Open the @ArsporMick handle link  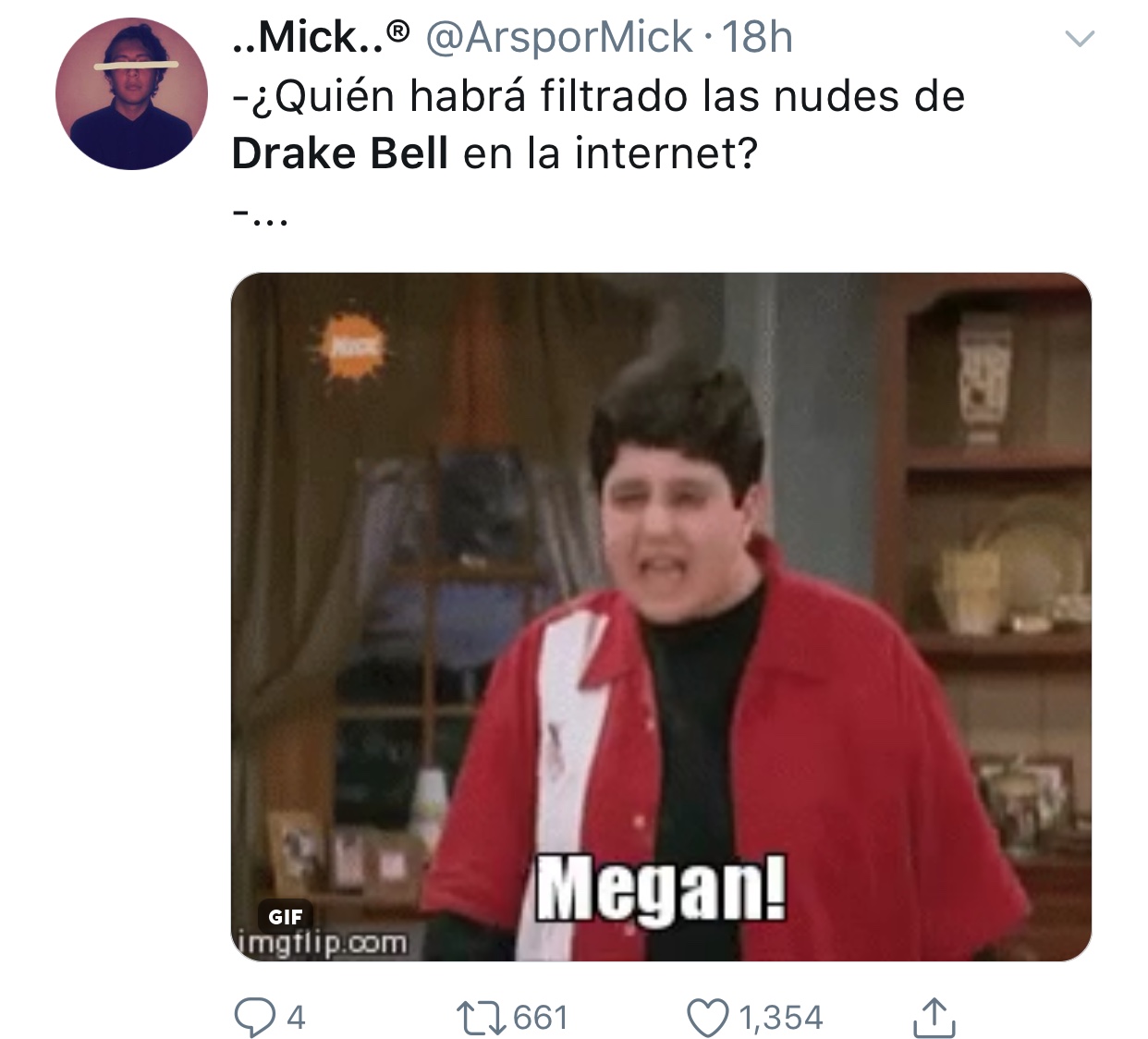557,38
